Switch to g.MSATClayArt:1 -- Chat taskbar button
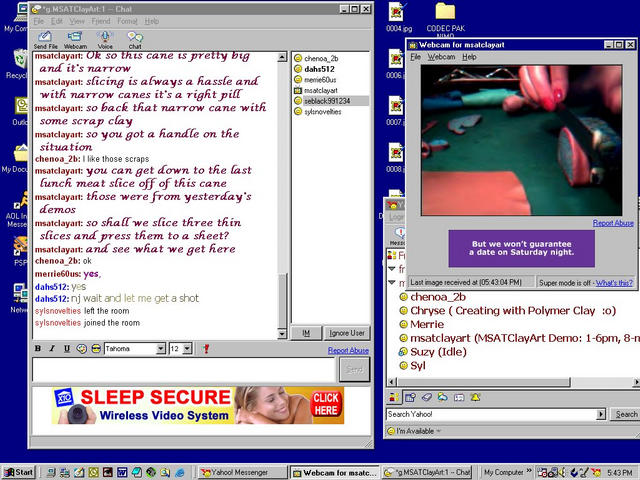 (427, 473)
